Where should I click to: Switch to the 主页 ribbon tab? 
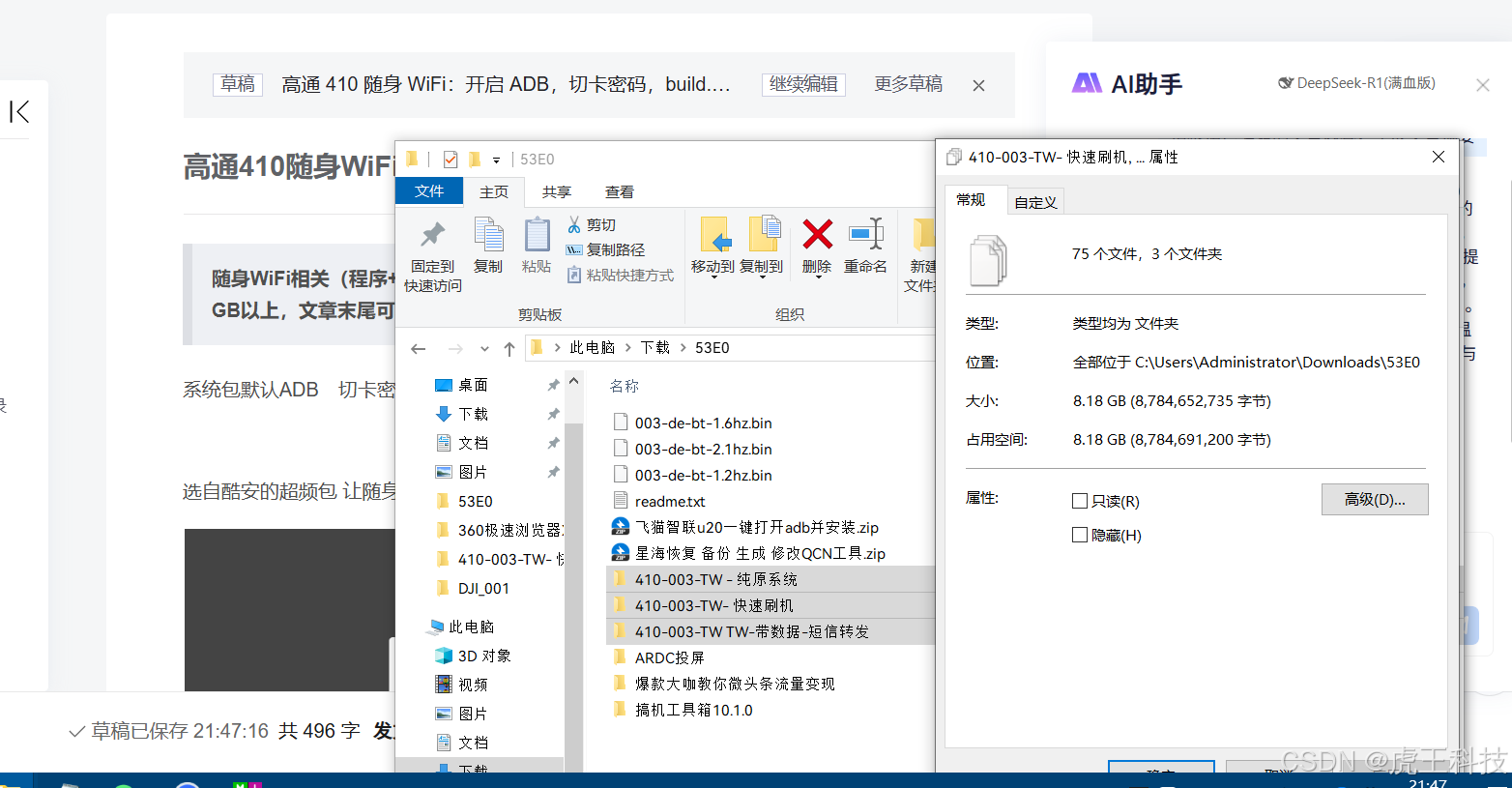coord(494,191)
